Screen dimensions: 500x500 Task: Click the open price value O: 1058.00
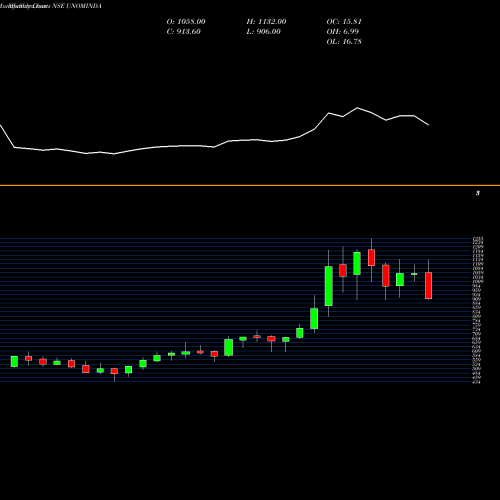(x=186, y=22)
